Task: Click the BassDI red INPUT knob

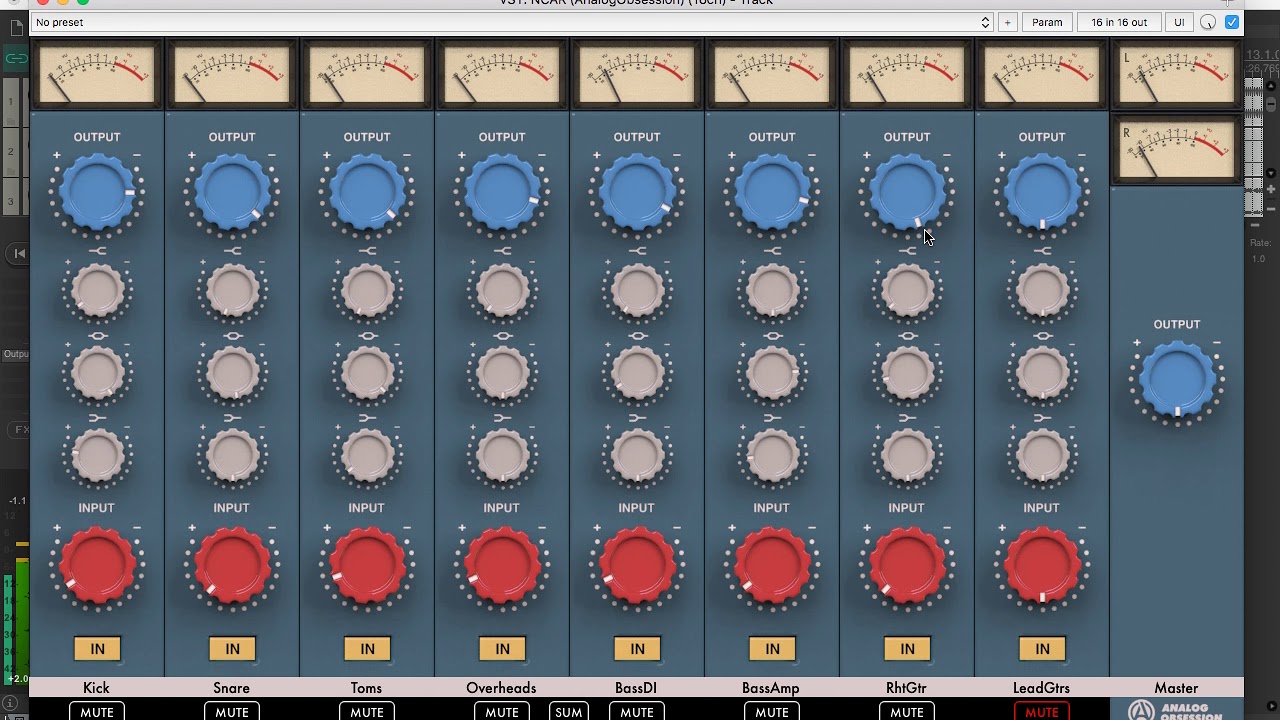Action: click(637, 566)
